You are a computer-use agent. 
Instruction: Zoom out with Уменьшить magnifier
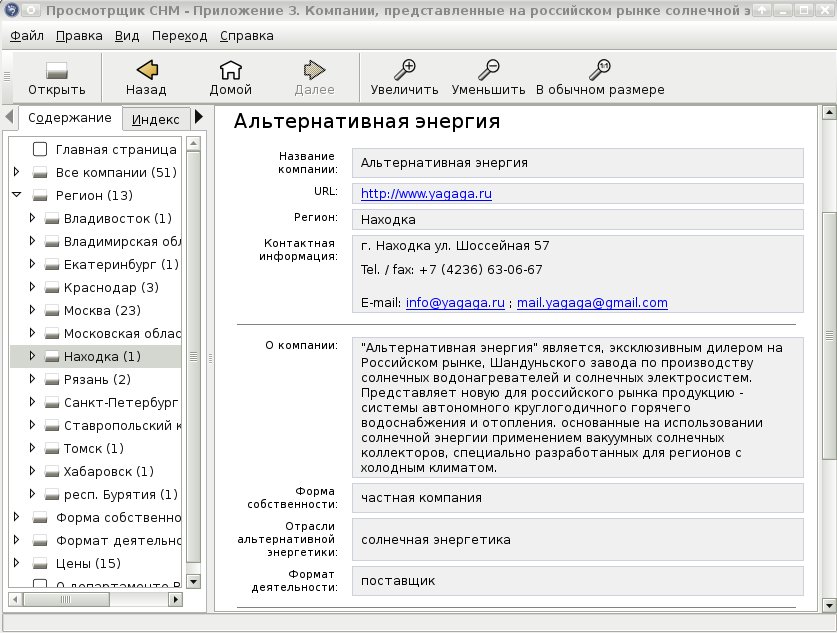click(488, 78)
